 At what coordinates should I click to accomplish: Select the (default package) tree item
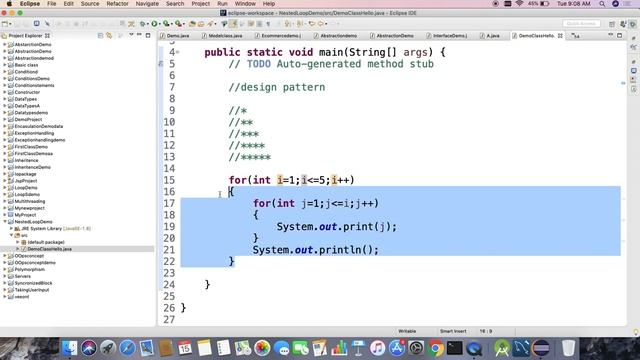(x=46, y=242)
